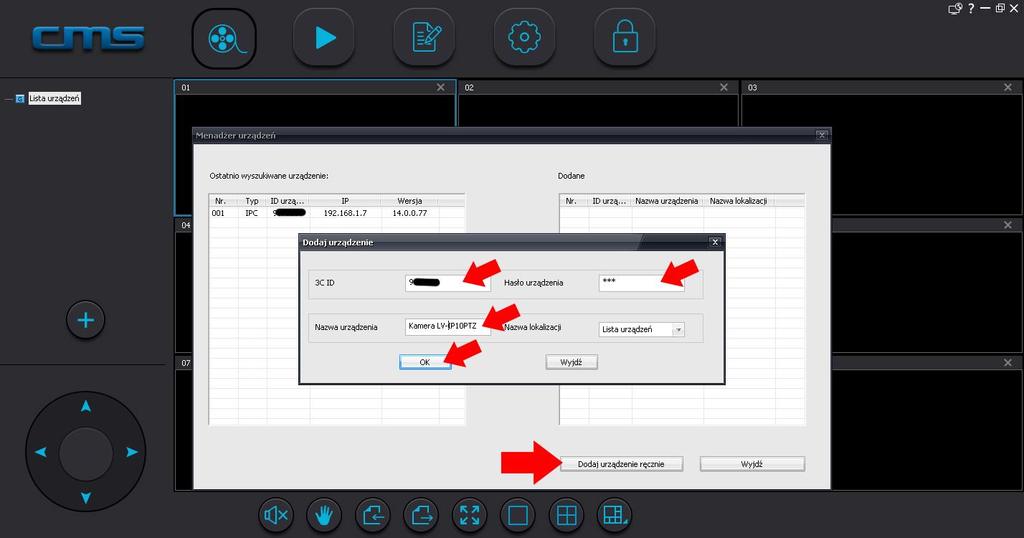
Task: Mute audio with speaker icon
Action: [276, 515]
